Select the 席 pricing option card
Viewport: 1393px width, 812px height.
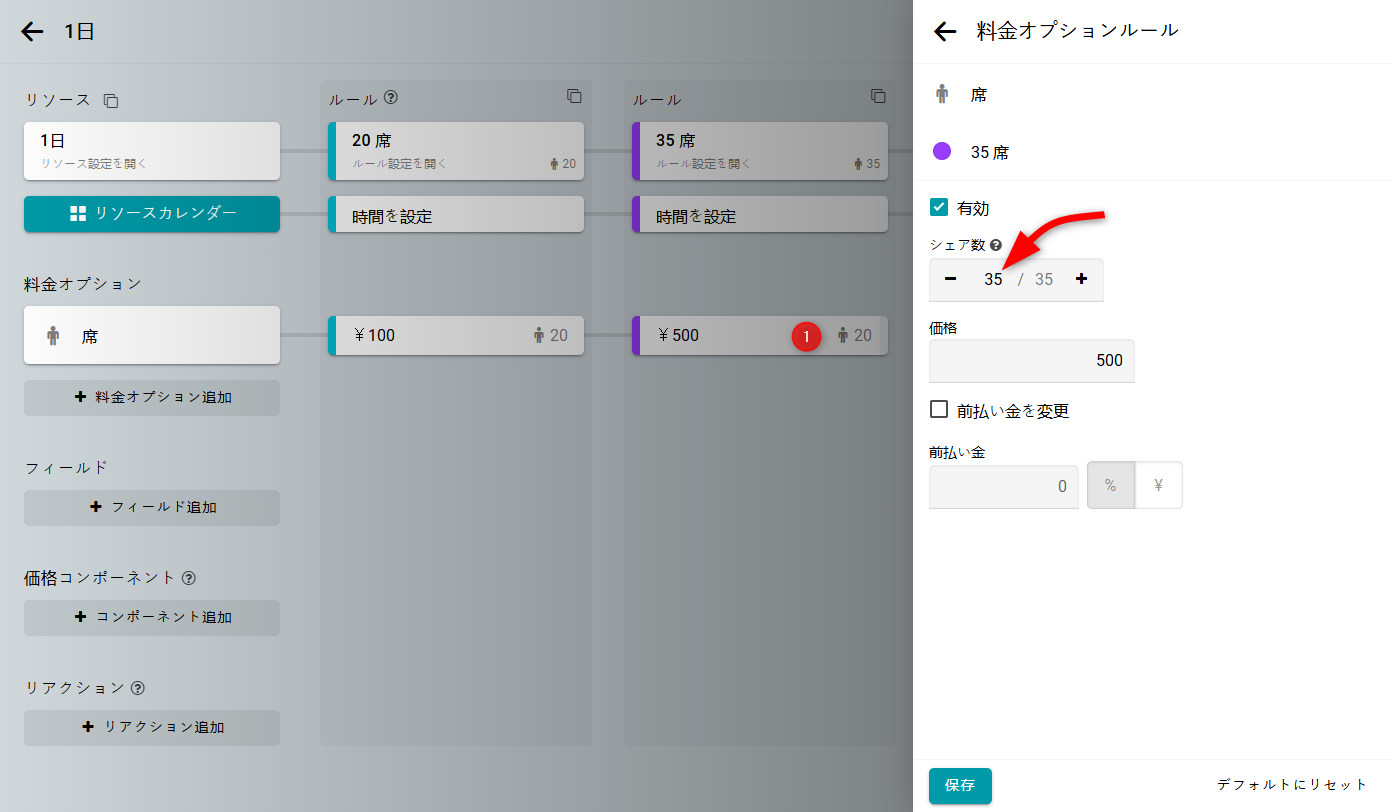[152, 335]
